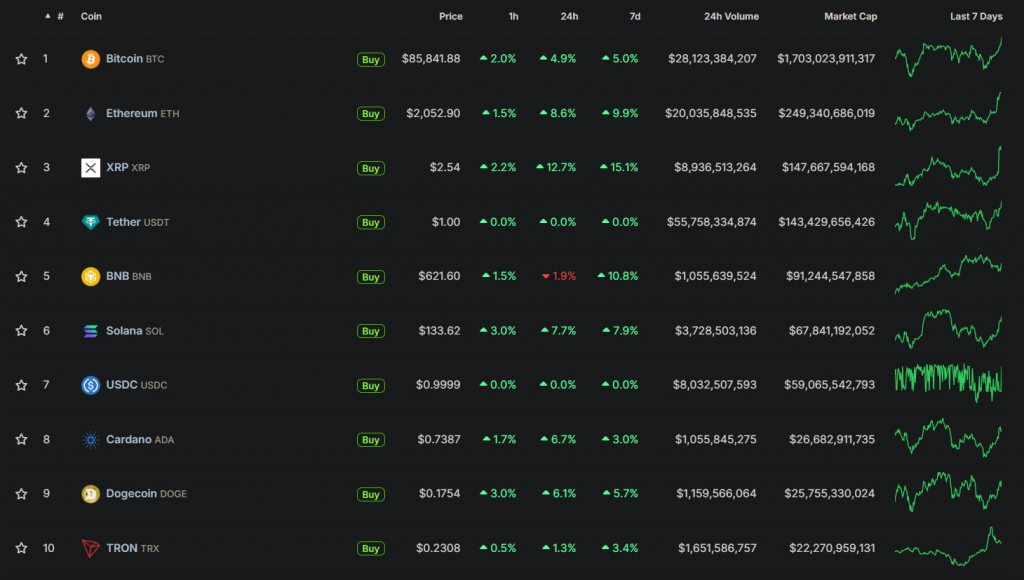Click the BNB yellow logo icon
This screenshot has height=580, width=1024.
tap(91, 276)
